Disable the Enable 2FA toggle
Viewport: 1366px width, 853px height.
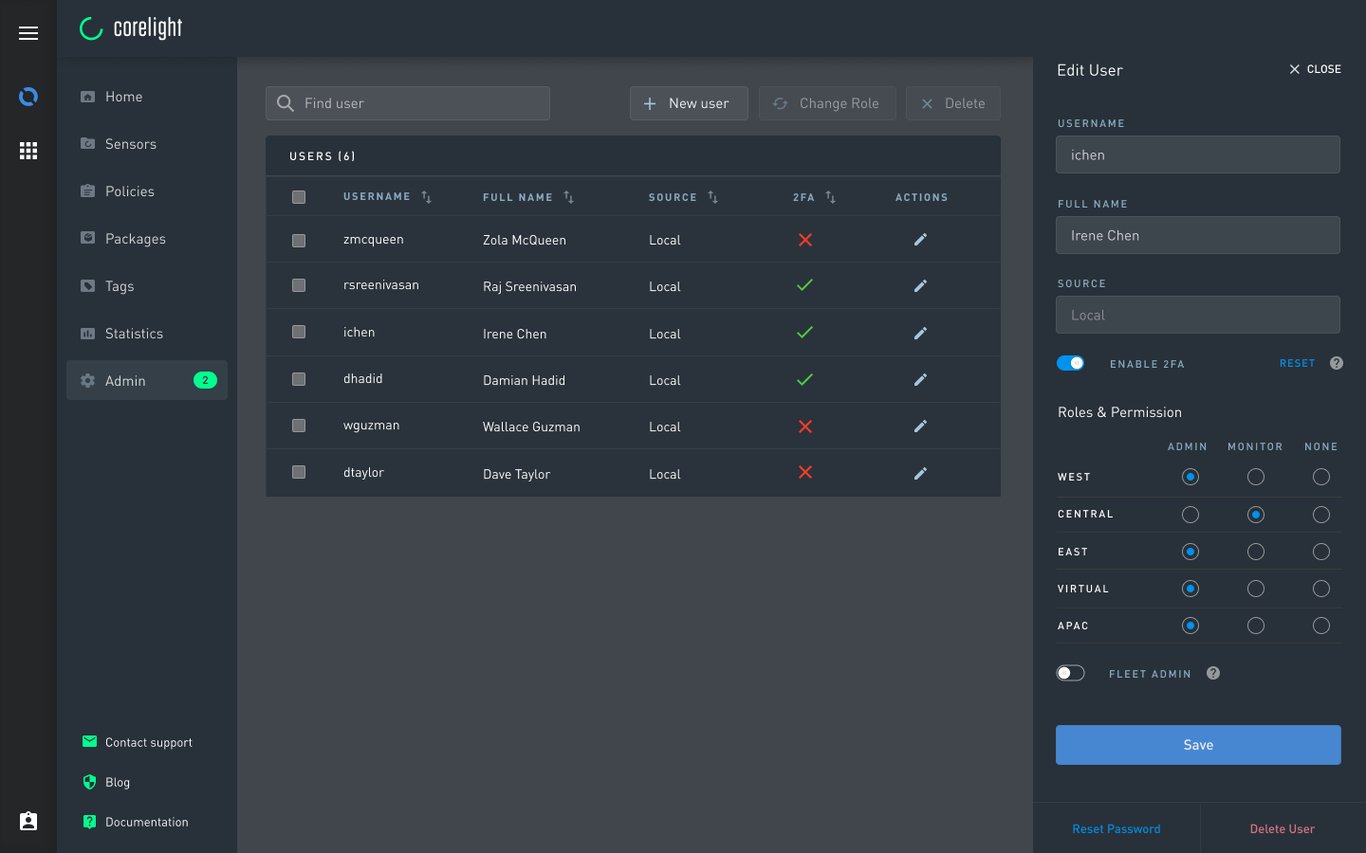pyautogui.click(x=1070, y=363)
